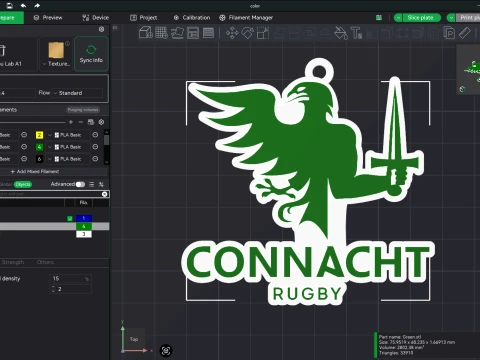
Task: Open the Purging volumes button
Action: pos(83,110)
